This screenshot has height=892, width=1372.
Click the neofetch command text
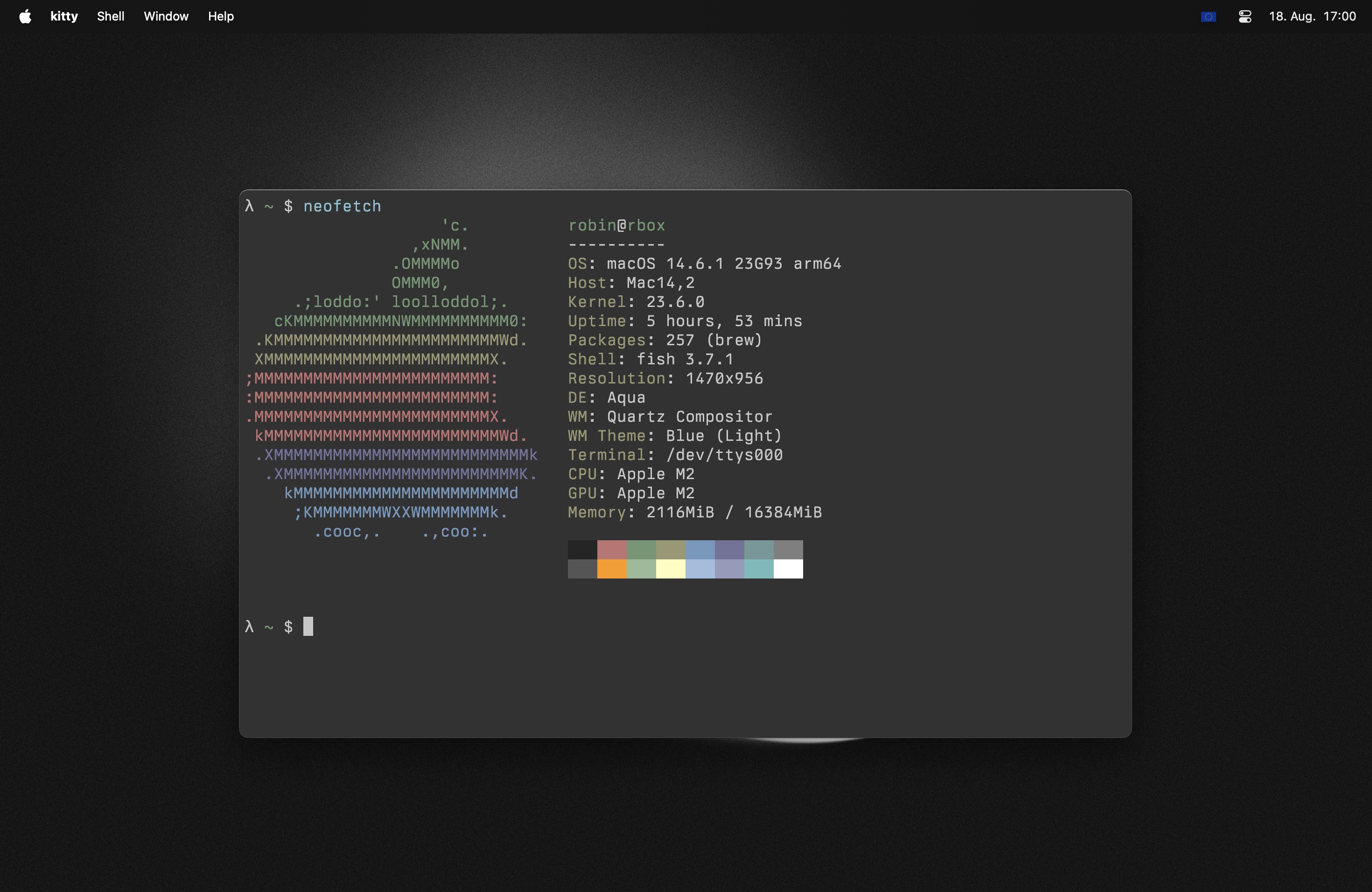click(342, 206)
